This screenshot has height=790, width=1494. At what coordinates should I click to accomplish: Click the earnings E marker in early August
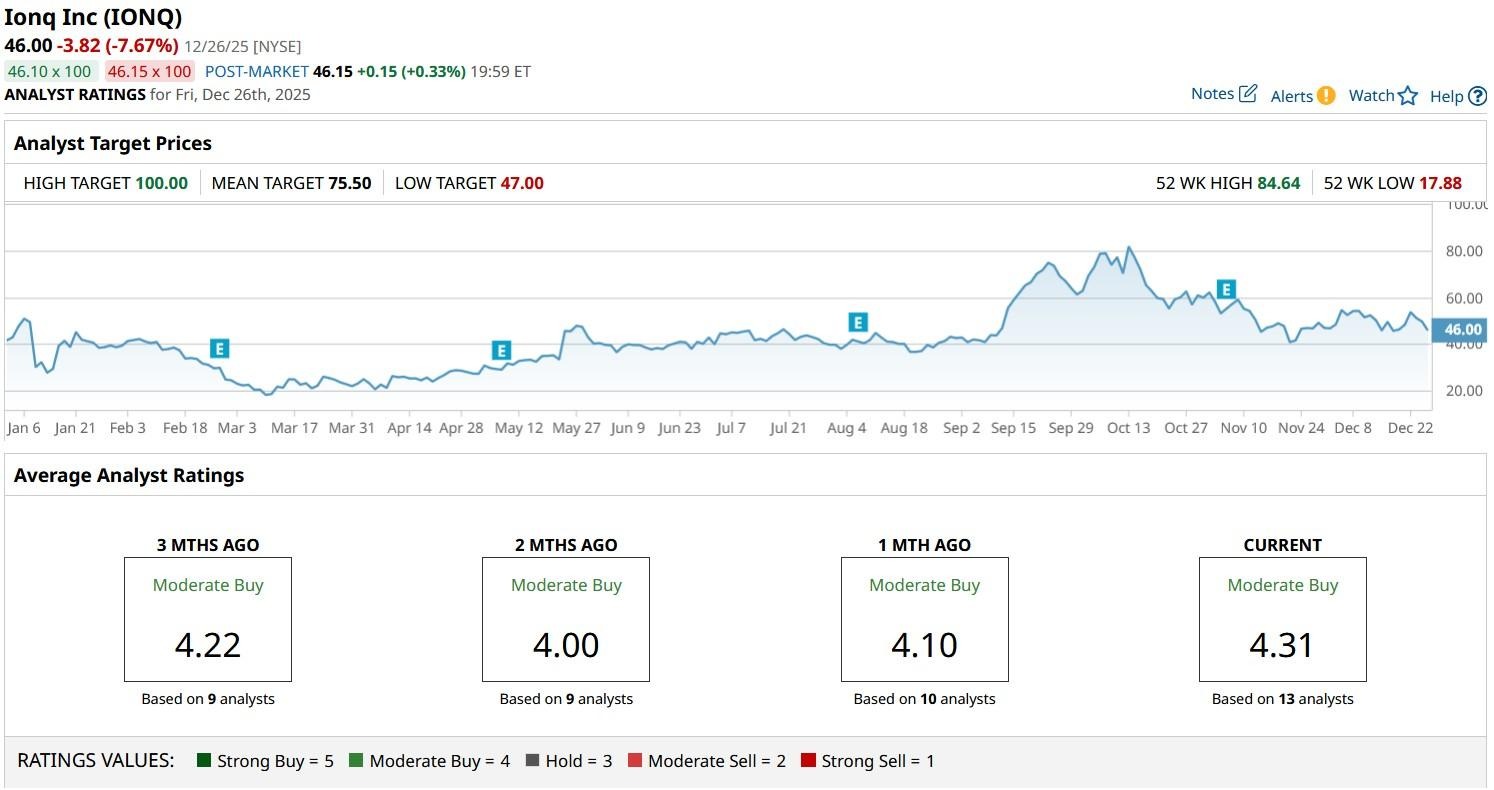pos(857,322)
